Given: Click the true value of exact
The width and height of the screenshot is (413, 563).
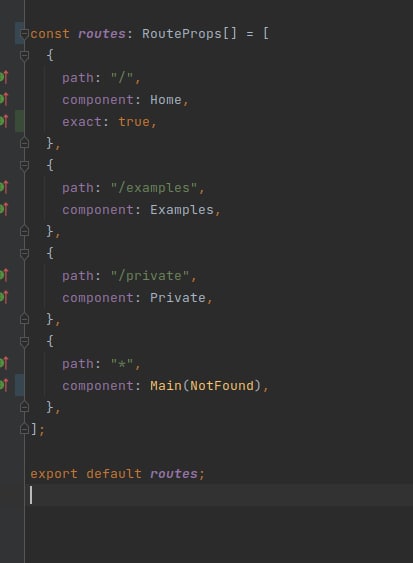Looking at the screenshot, I should point(134,122).
